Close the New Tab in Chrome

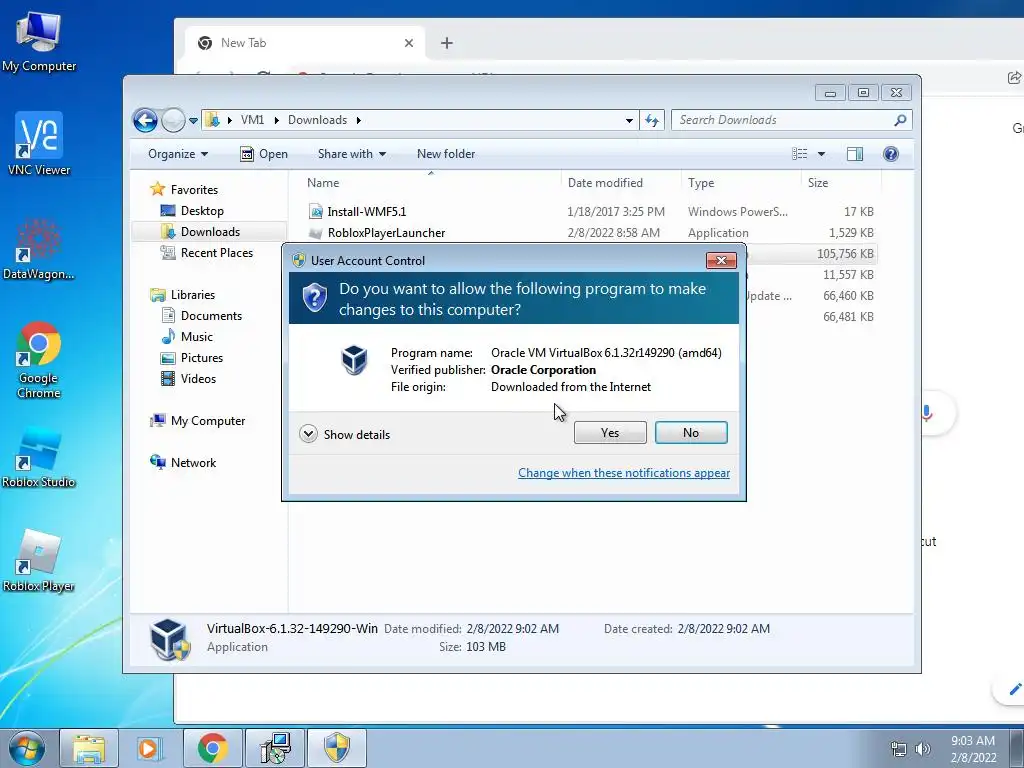(x=409, y=43)
